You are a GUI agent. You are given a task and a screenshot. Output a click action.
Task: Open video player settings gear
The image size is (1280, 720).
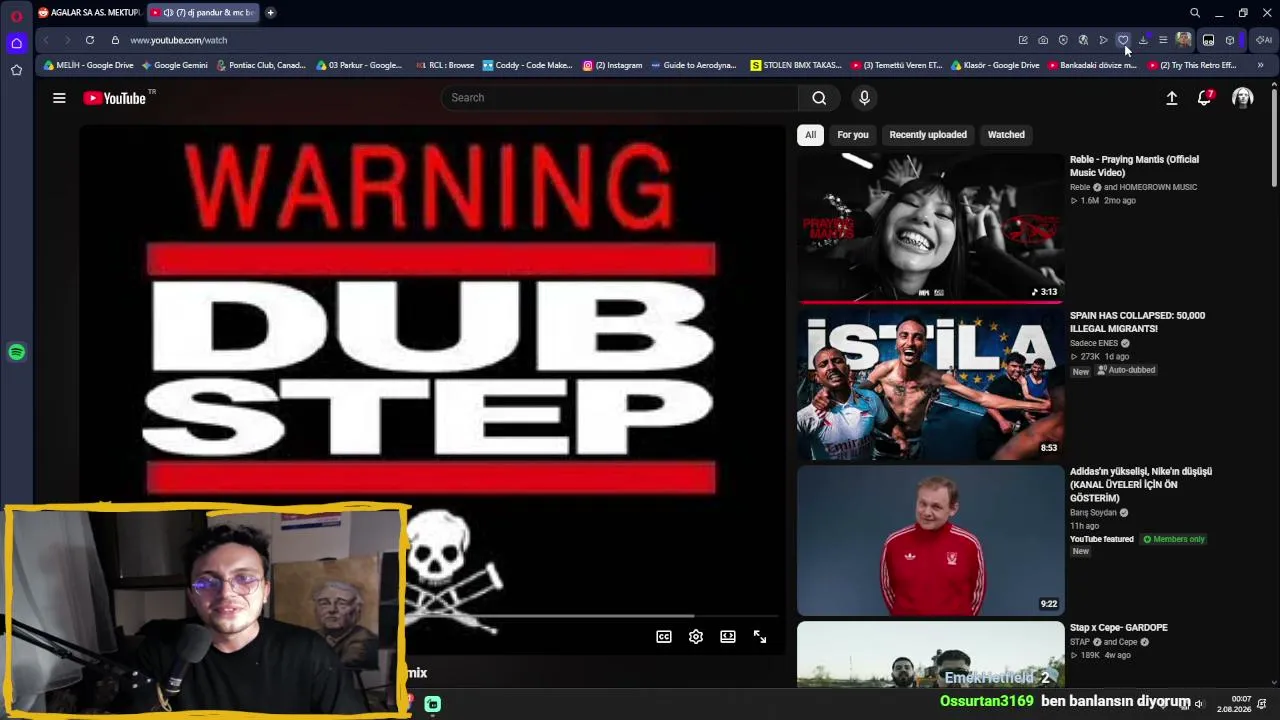[696, 637]
